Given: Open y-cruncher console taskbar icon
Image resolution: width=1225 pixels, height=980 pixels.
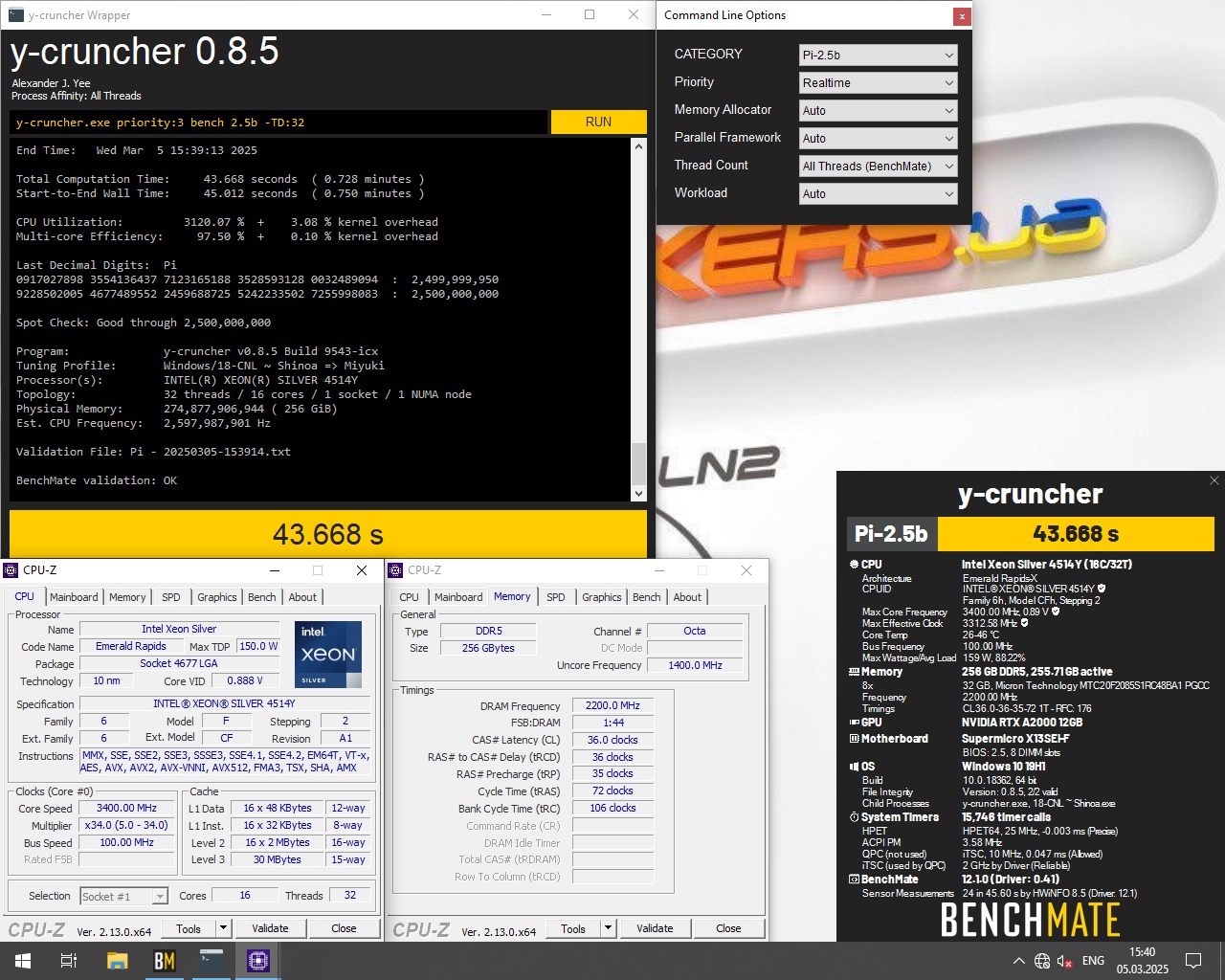Looking at the screenshot, I should (x=211, y=960).
